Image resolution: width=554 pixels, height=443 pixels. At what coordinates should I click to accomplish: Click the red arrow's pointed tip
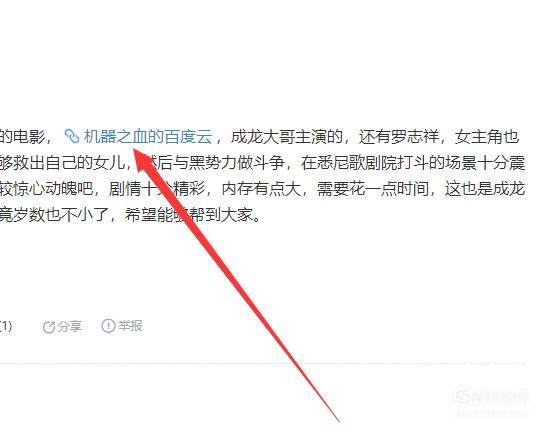click(x=134, y=150)
